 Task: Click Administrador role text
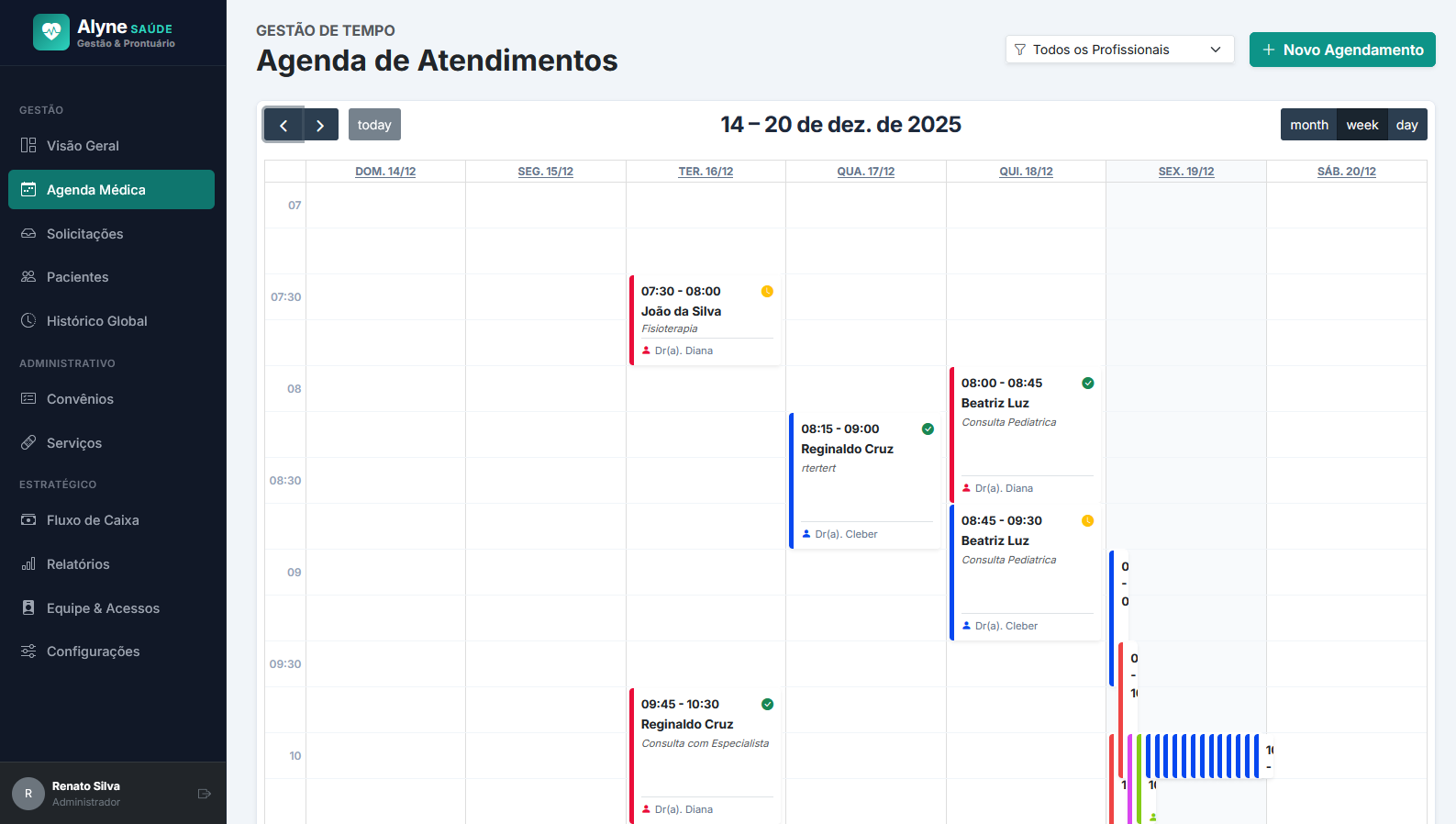86,802
